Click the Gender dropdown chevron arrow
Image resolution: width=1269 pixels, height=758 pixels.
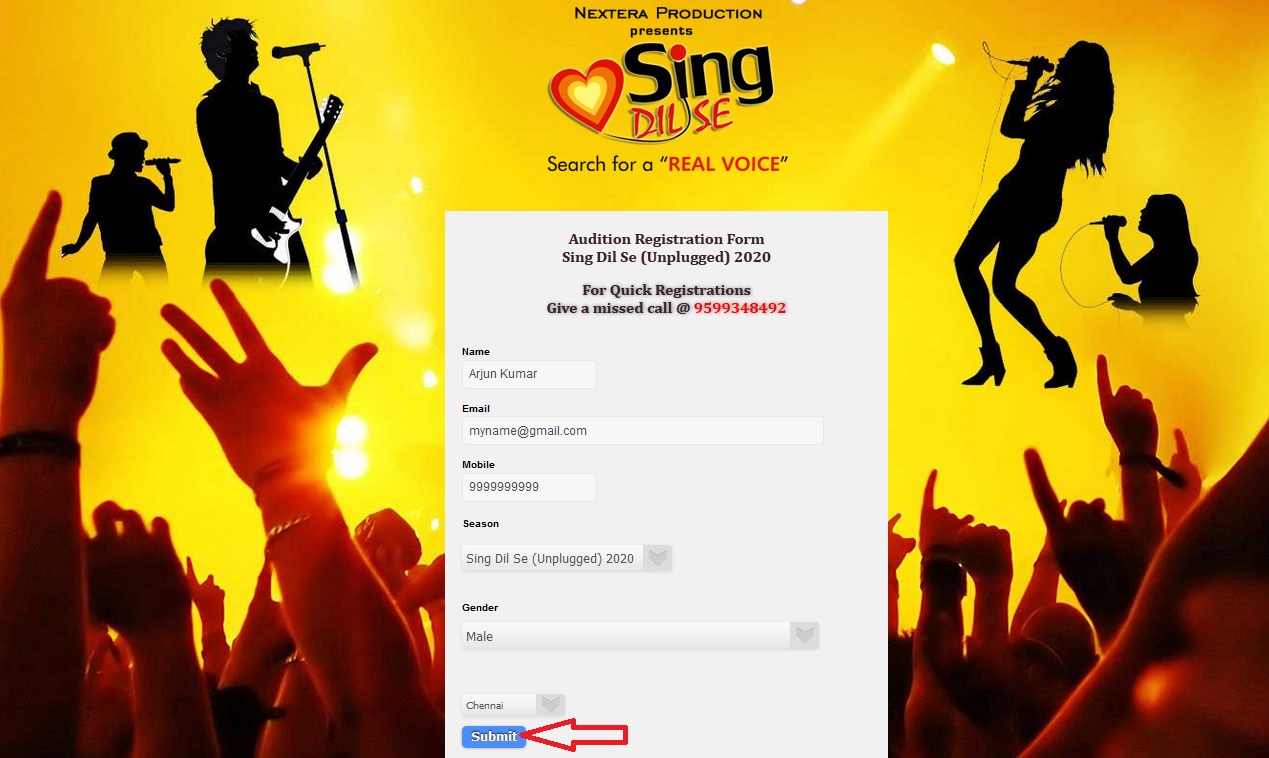point(803,635)
